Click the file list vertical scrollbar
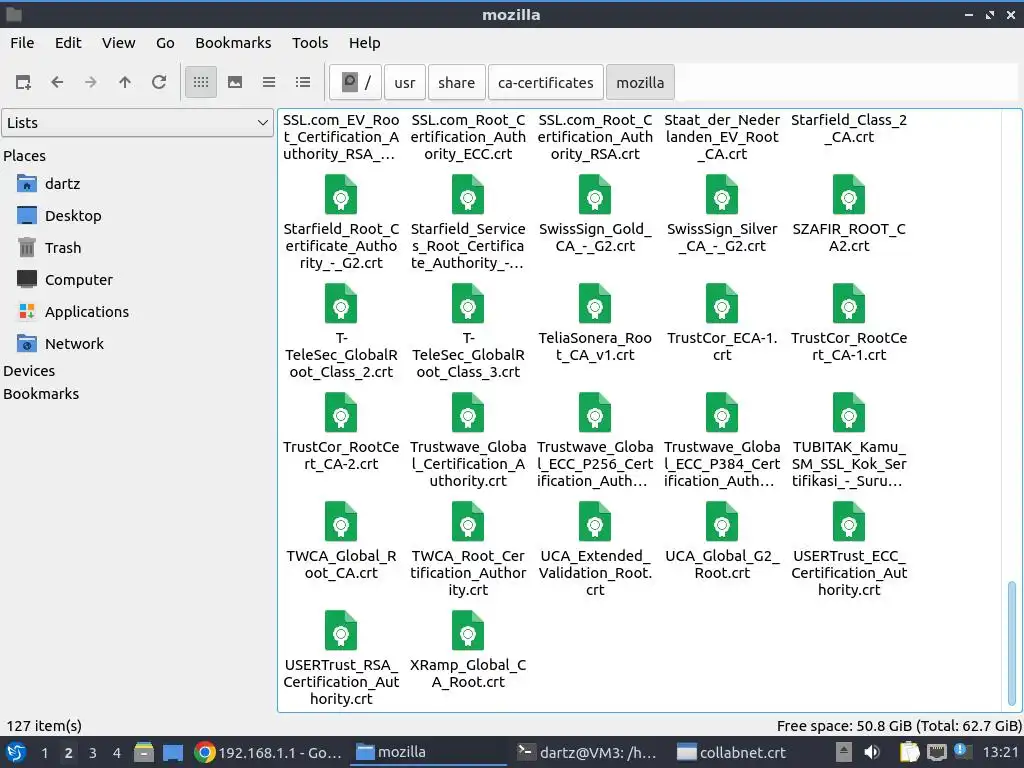 pyautogui.click(x=1012, y=643)
